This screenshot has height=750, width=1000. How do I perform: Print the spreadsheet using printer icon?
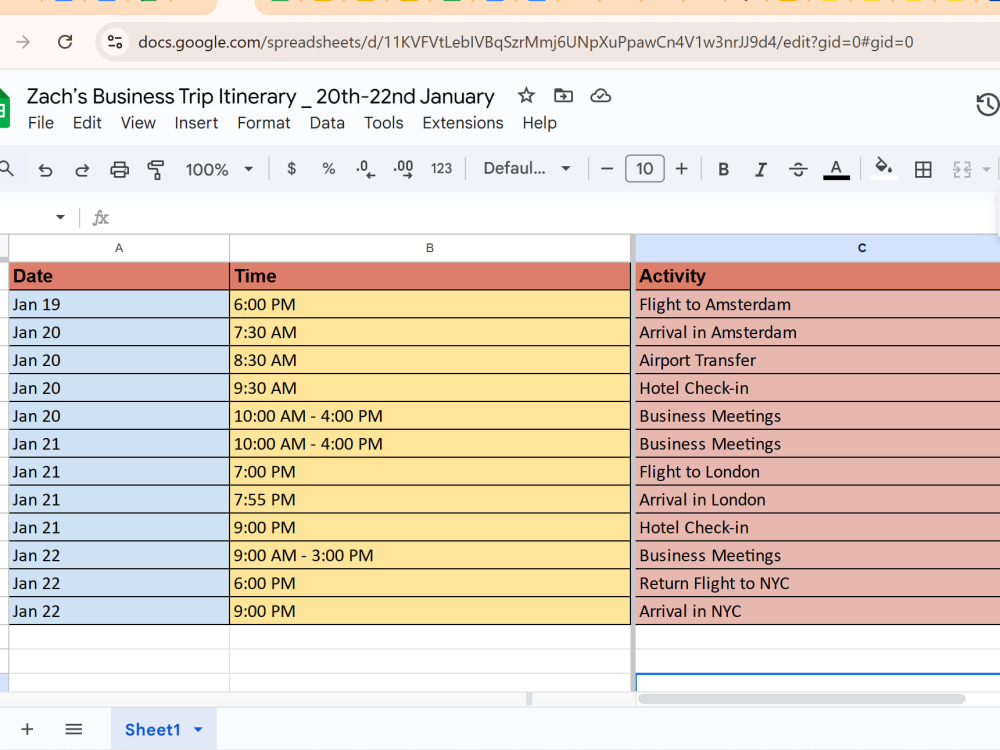(119, 170)
